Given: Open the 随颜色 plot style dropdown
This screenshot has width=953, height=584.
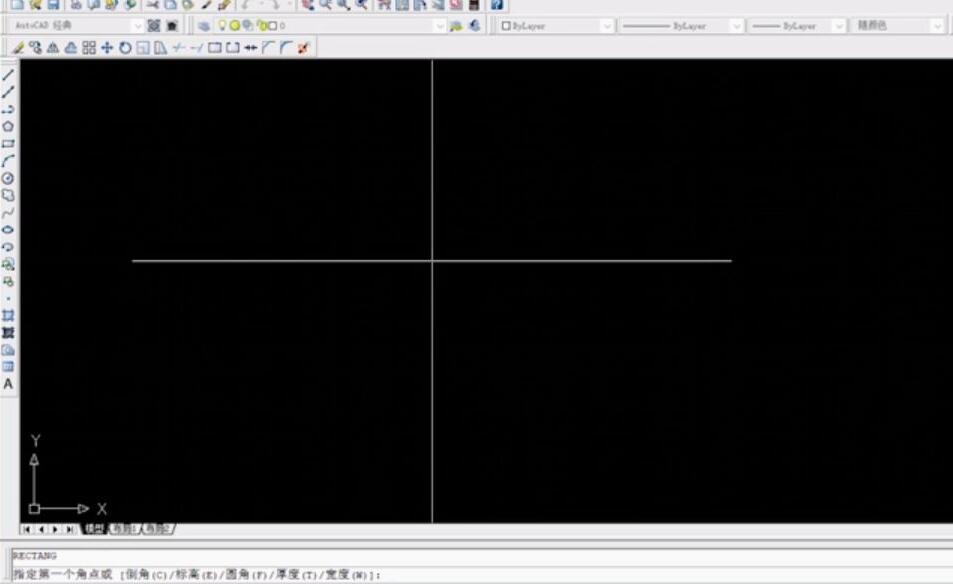Looking at the screenshot, I should click(937, 26).
